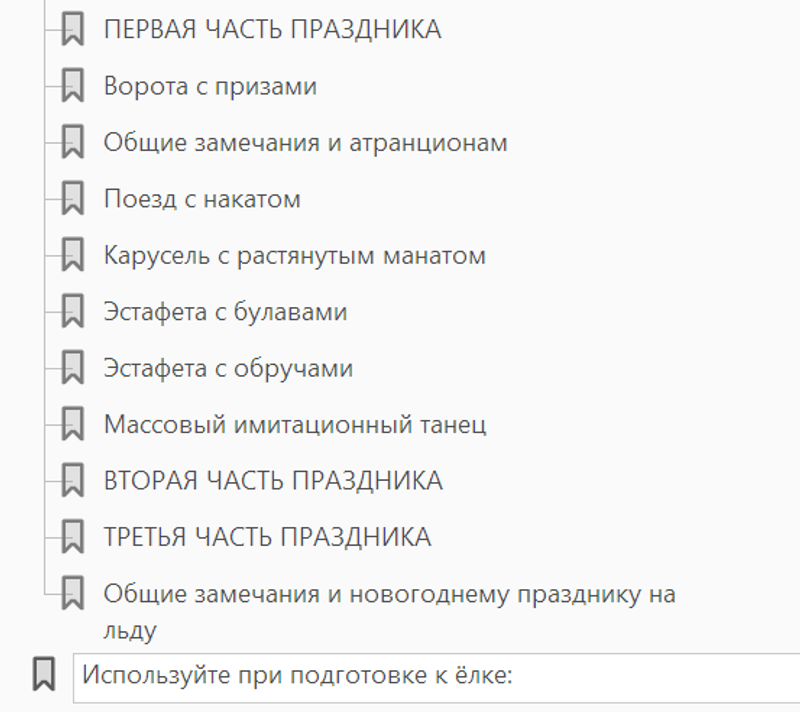Select Общие замечания и атранционам bookmark
The width and height of the screenshot is (800, 712).
click(x=305, y=143)
